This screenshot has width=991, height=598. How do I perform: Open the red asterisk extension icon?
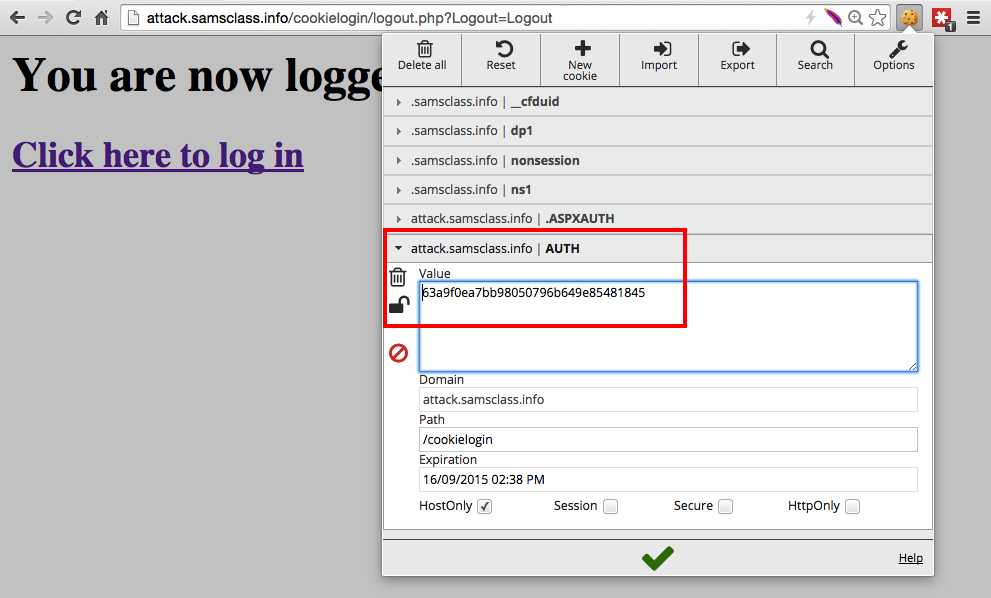point(942,18)
